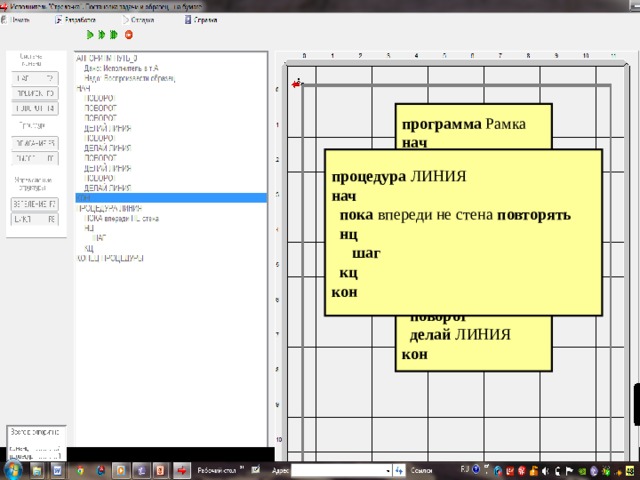The image size is (640, 480).
Task: Open the Ссылки taskbar toolbar
Action: click(421, 471)
